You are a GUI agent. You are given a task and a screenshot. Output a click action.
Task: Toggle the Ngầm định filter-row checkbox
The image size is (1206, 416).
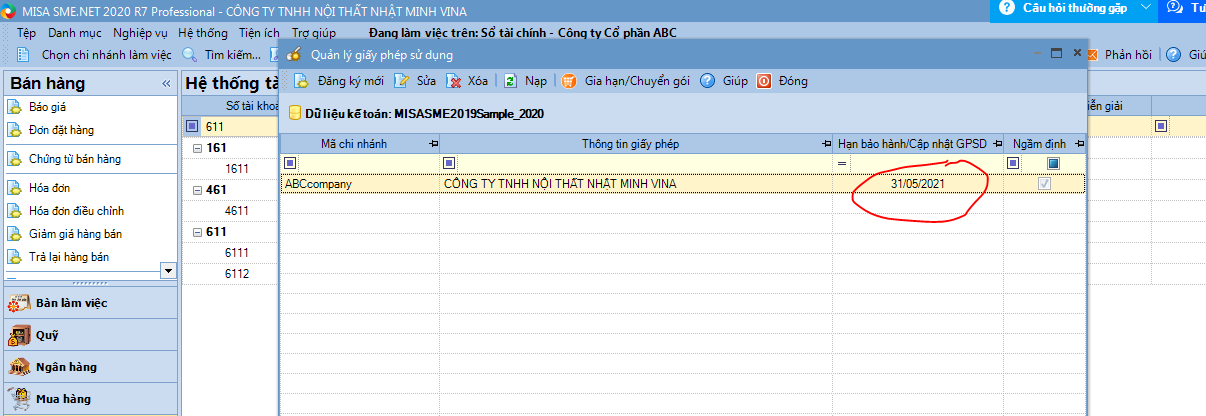coord(1053,163)
